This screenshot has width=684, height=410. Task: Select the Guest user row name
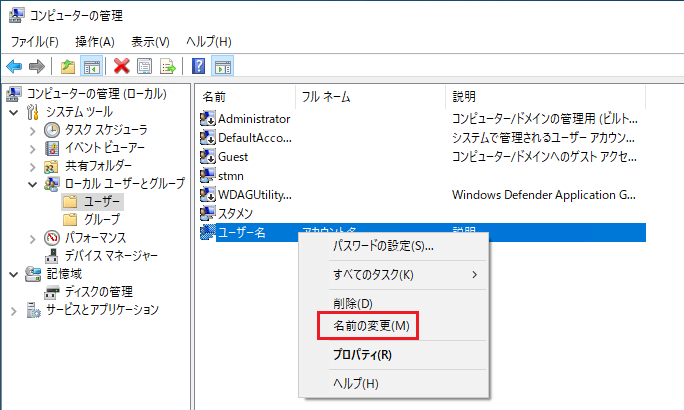pos(233,157)
